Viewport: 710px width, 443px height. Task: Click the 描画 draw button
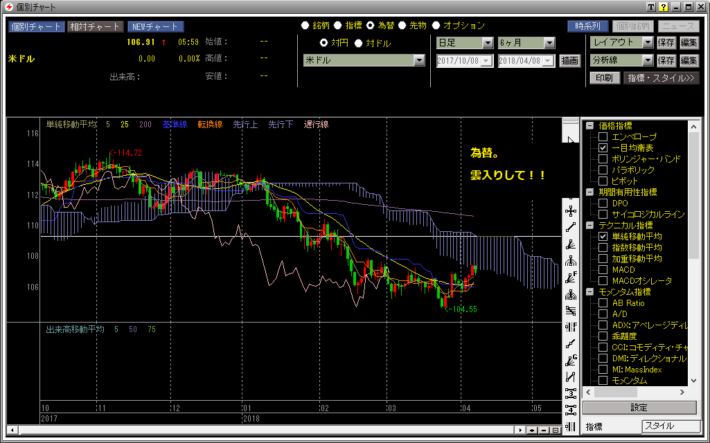pos(570,61)
